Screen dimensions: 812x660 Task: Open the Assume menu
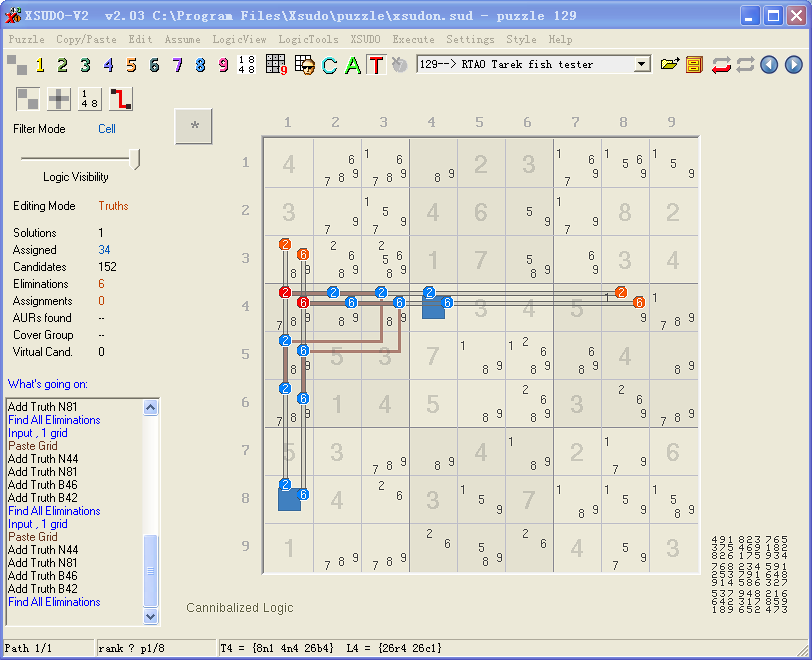click(x=182, y=39)
